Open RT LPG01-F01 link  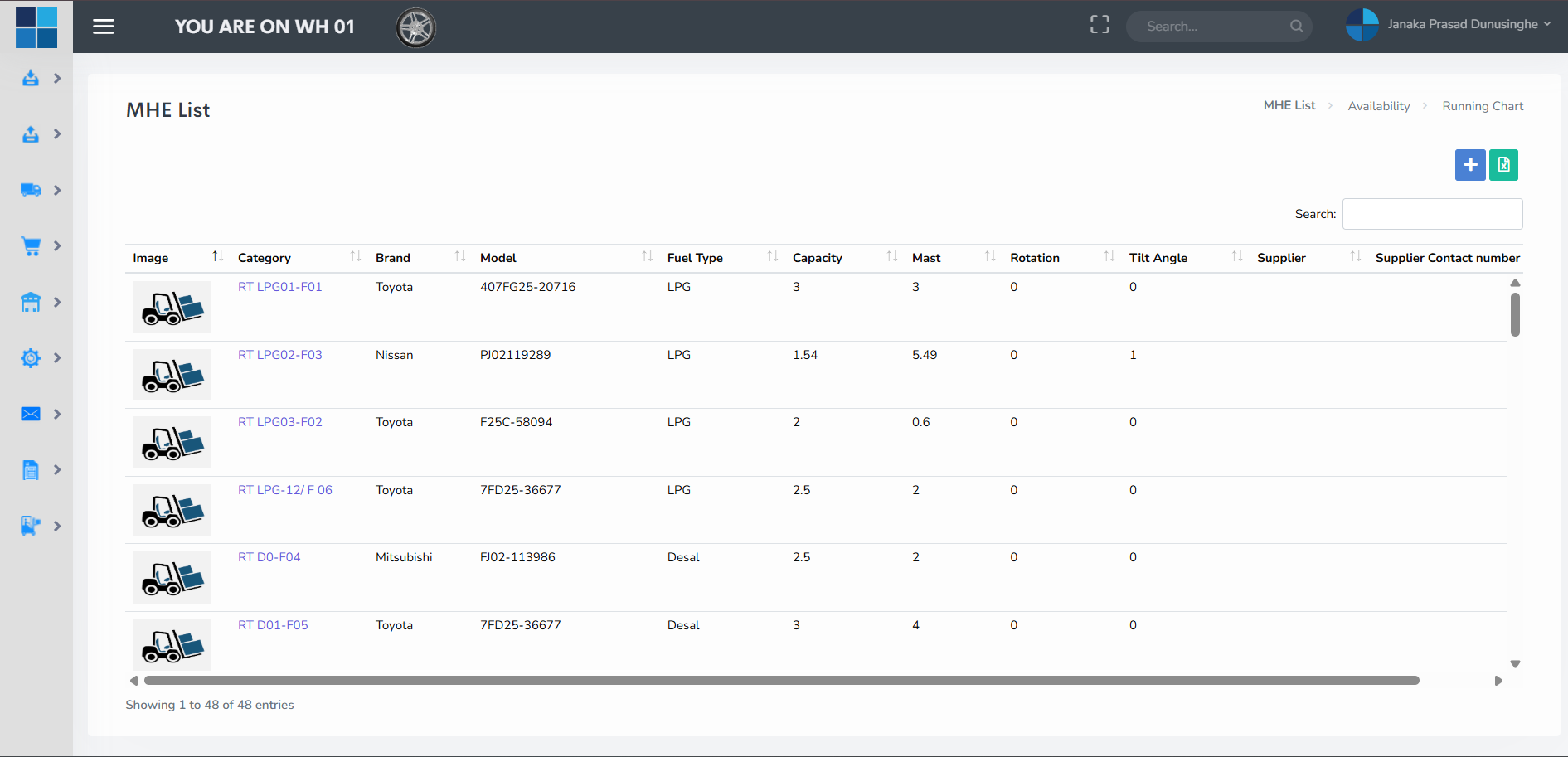pyautogui.click(x=279, y=287)
